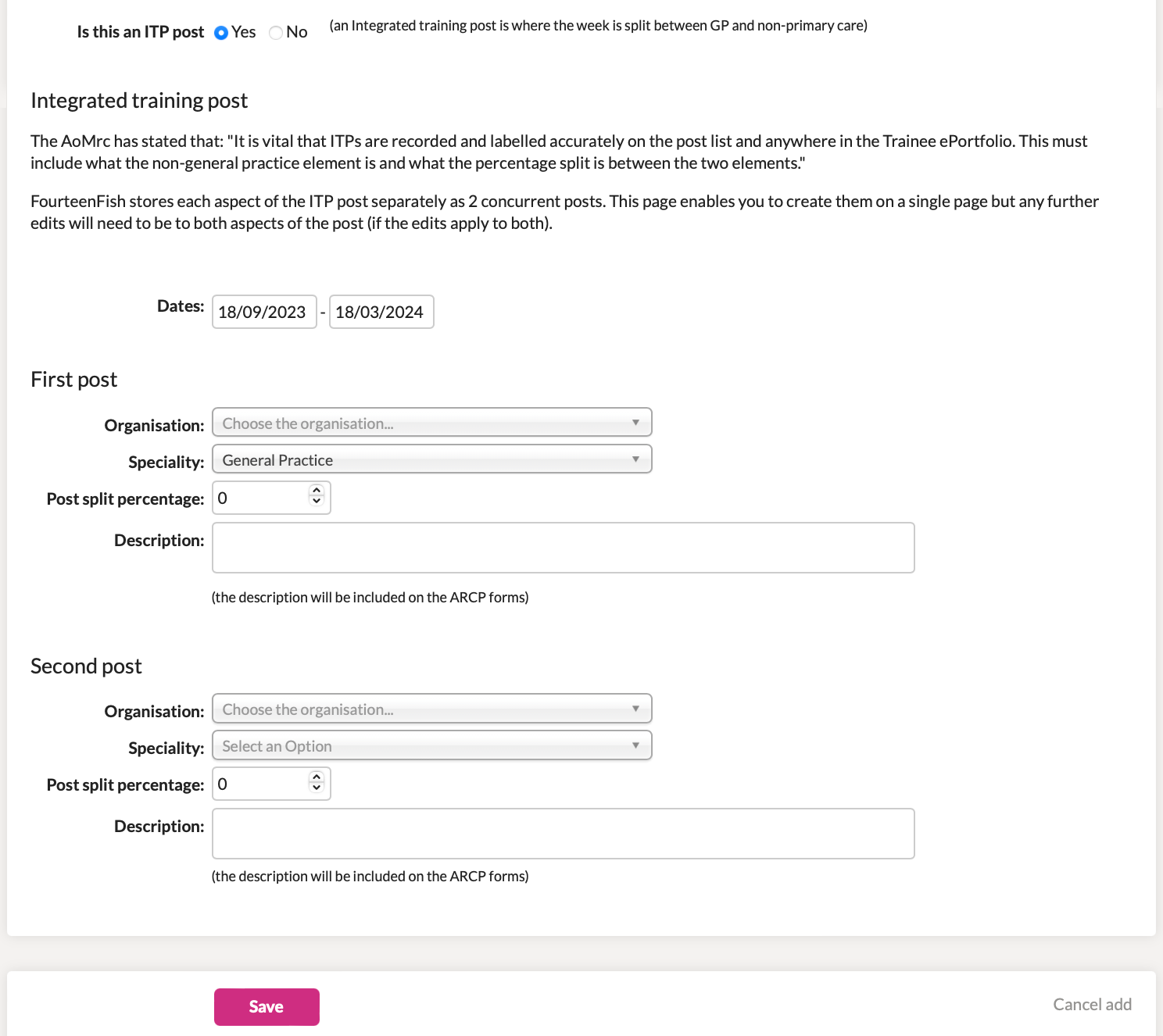Decrement the first post split percentage

click(x=317, y=502)
